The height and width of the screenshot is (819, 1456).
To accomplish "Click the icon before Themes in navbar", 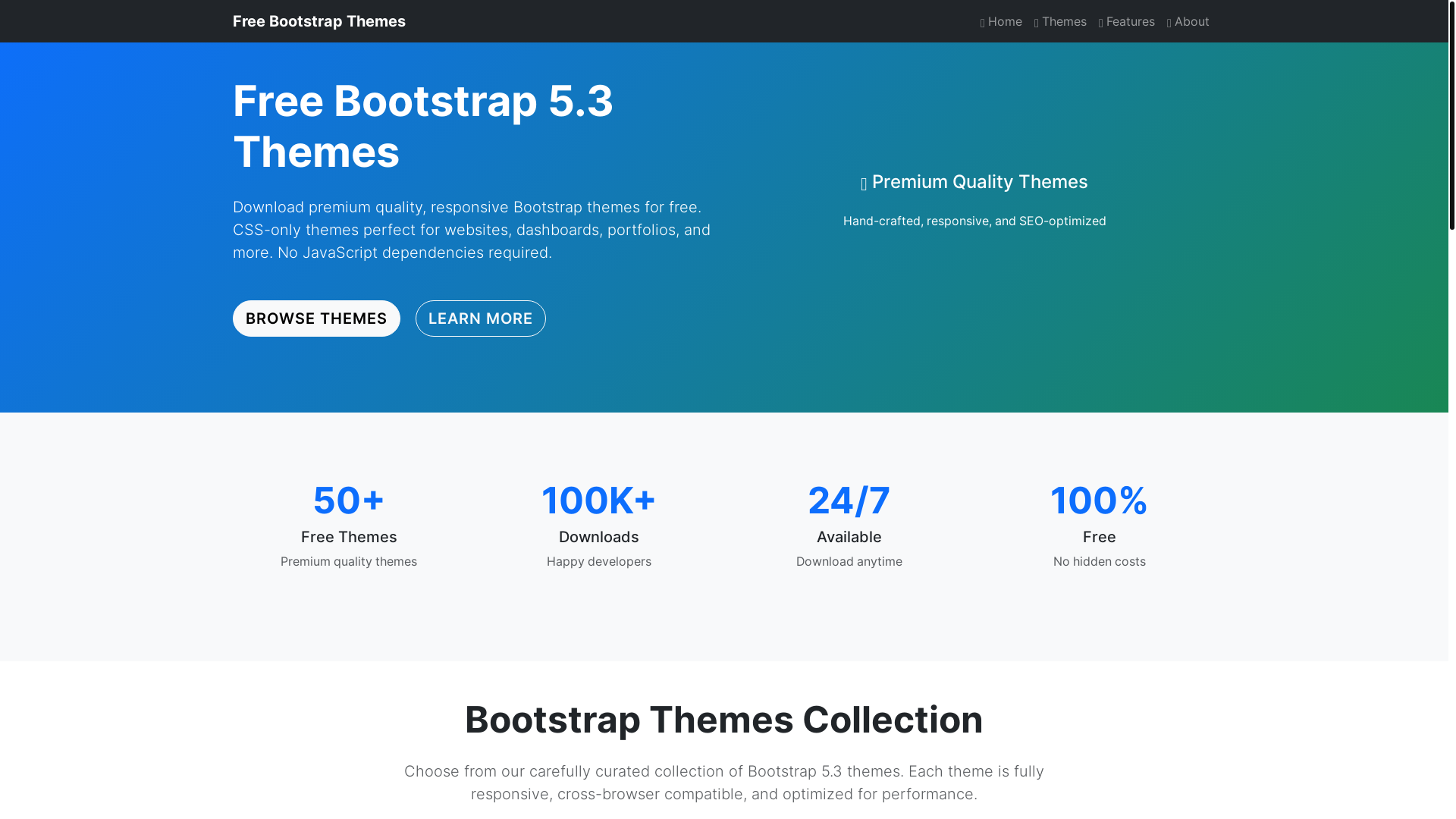I will [x=1037, y=23].
